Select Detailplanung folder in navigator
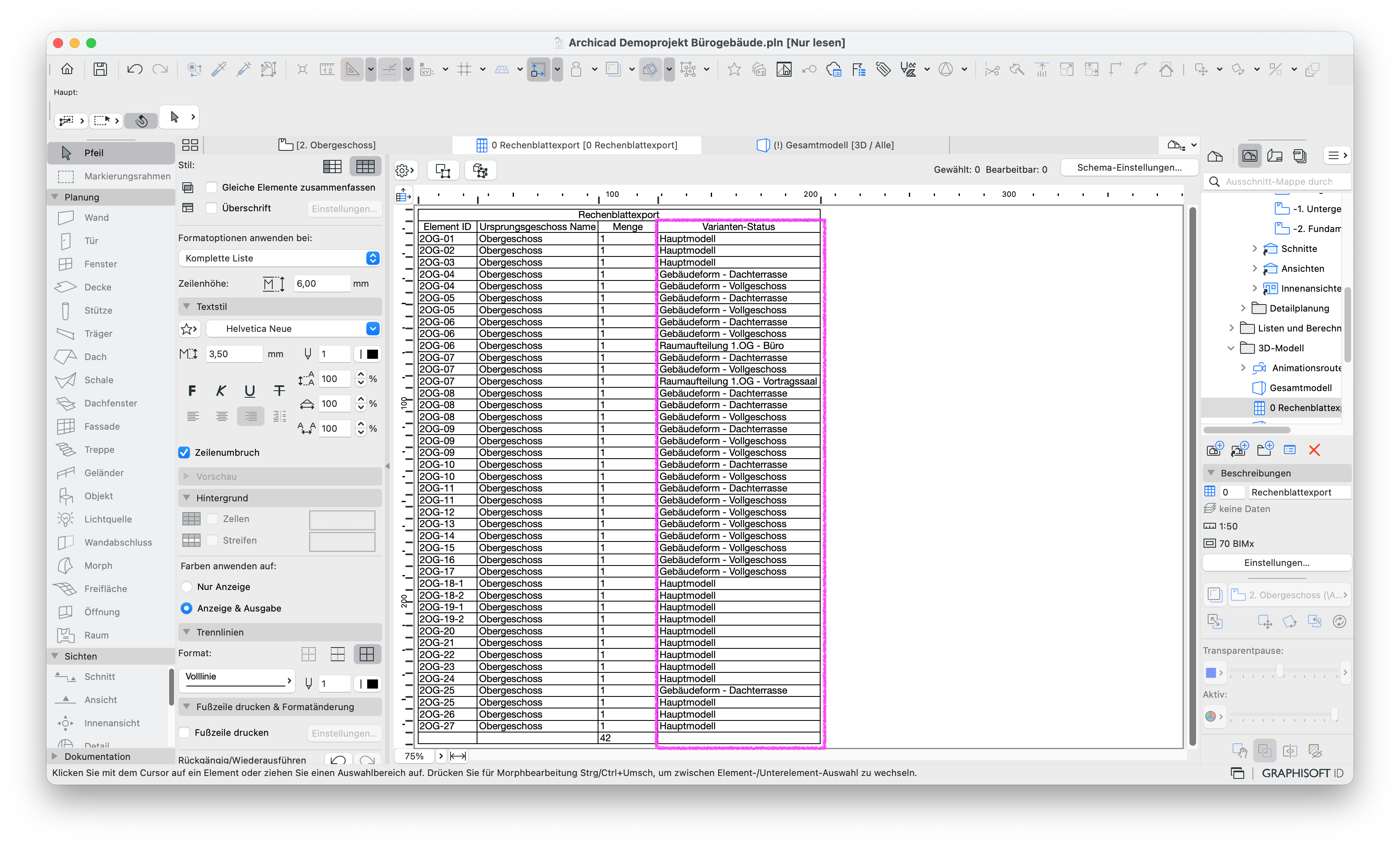The image size is (1400, 846). point(1299,309)
